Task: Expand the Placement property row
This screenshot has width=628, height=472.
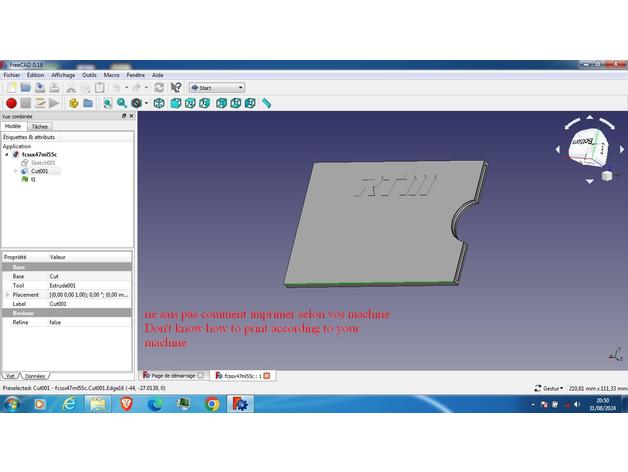Action: [7, 295]
